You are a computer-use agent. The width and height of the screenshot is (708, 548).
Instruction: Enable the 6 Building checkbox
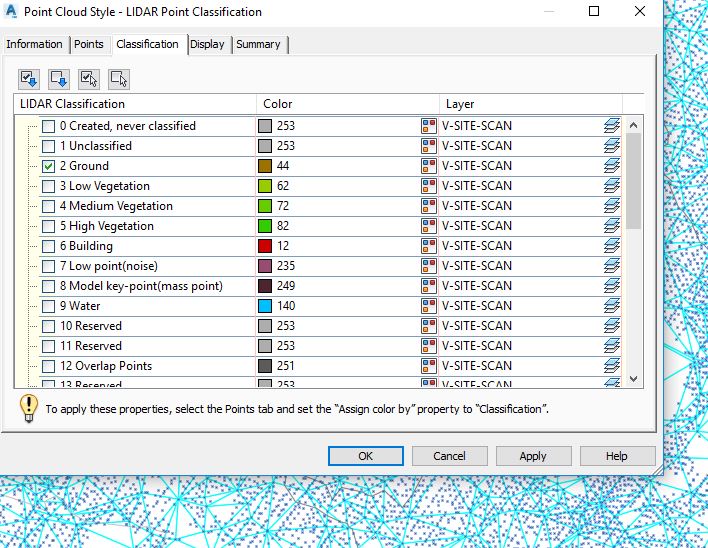(x=48, y=246)
